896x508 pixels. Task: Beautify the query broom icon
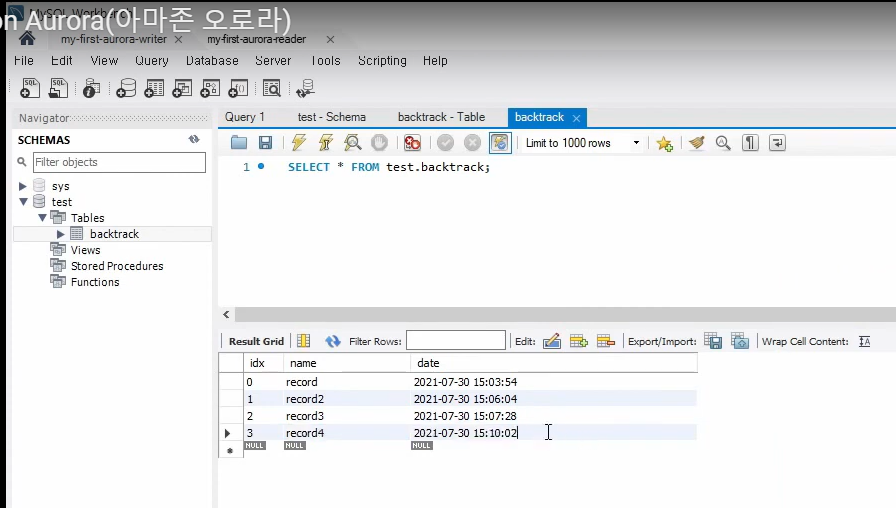(x=696, y=143)
